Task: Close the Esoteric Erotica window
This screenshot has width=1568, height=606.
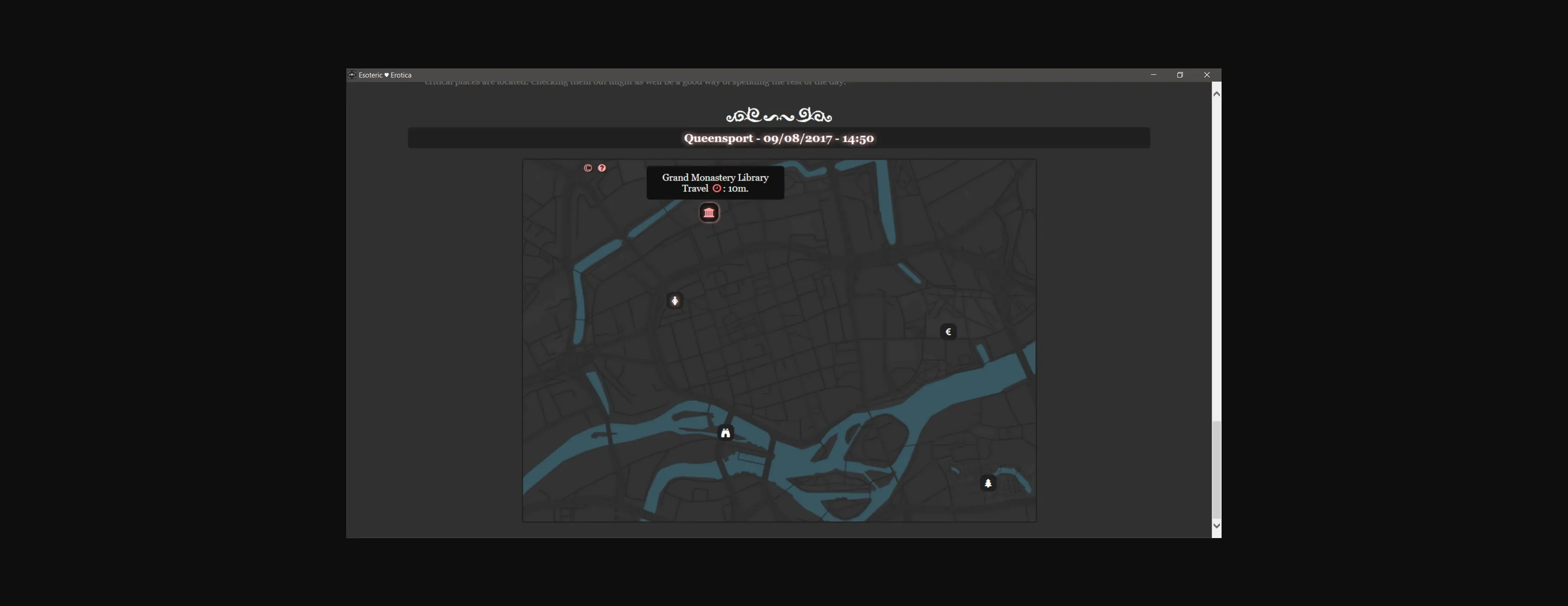Action: (1207, 75)
